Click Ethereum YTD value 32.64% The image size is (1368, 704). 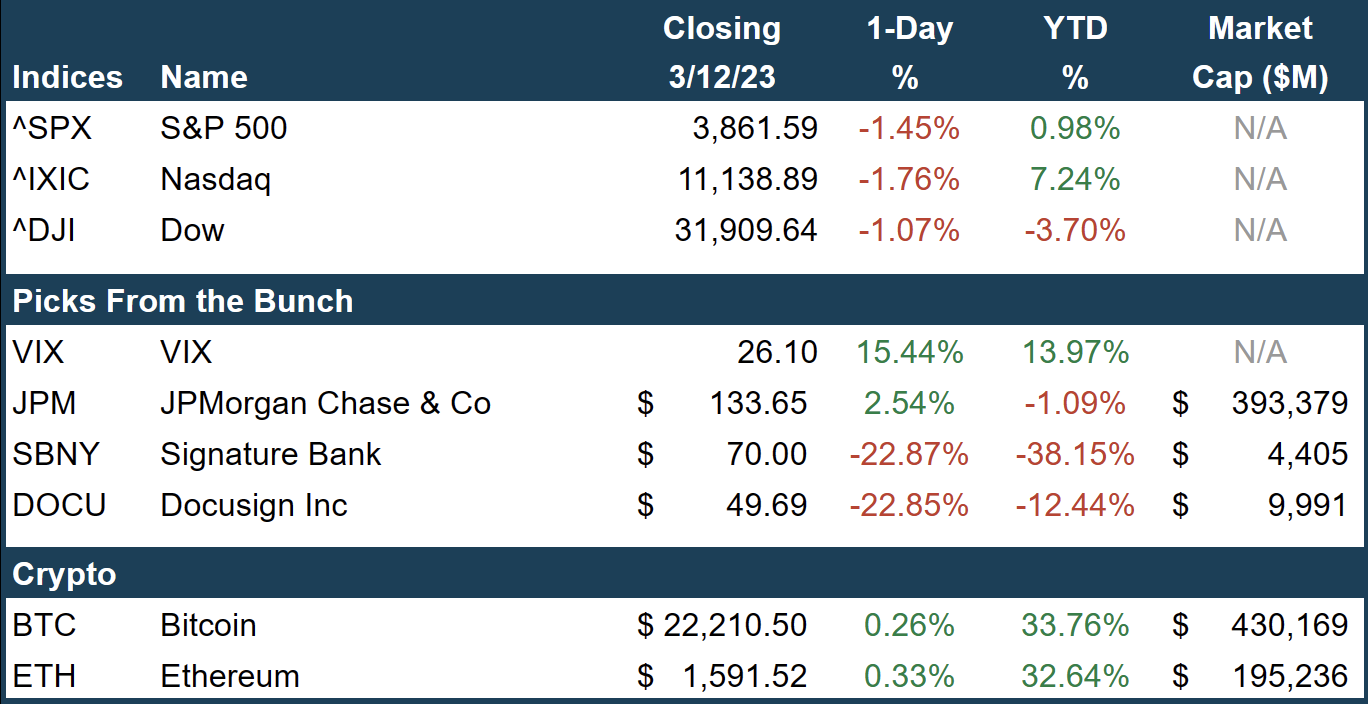[1075, 677]
